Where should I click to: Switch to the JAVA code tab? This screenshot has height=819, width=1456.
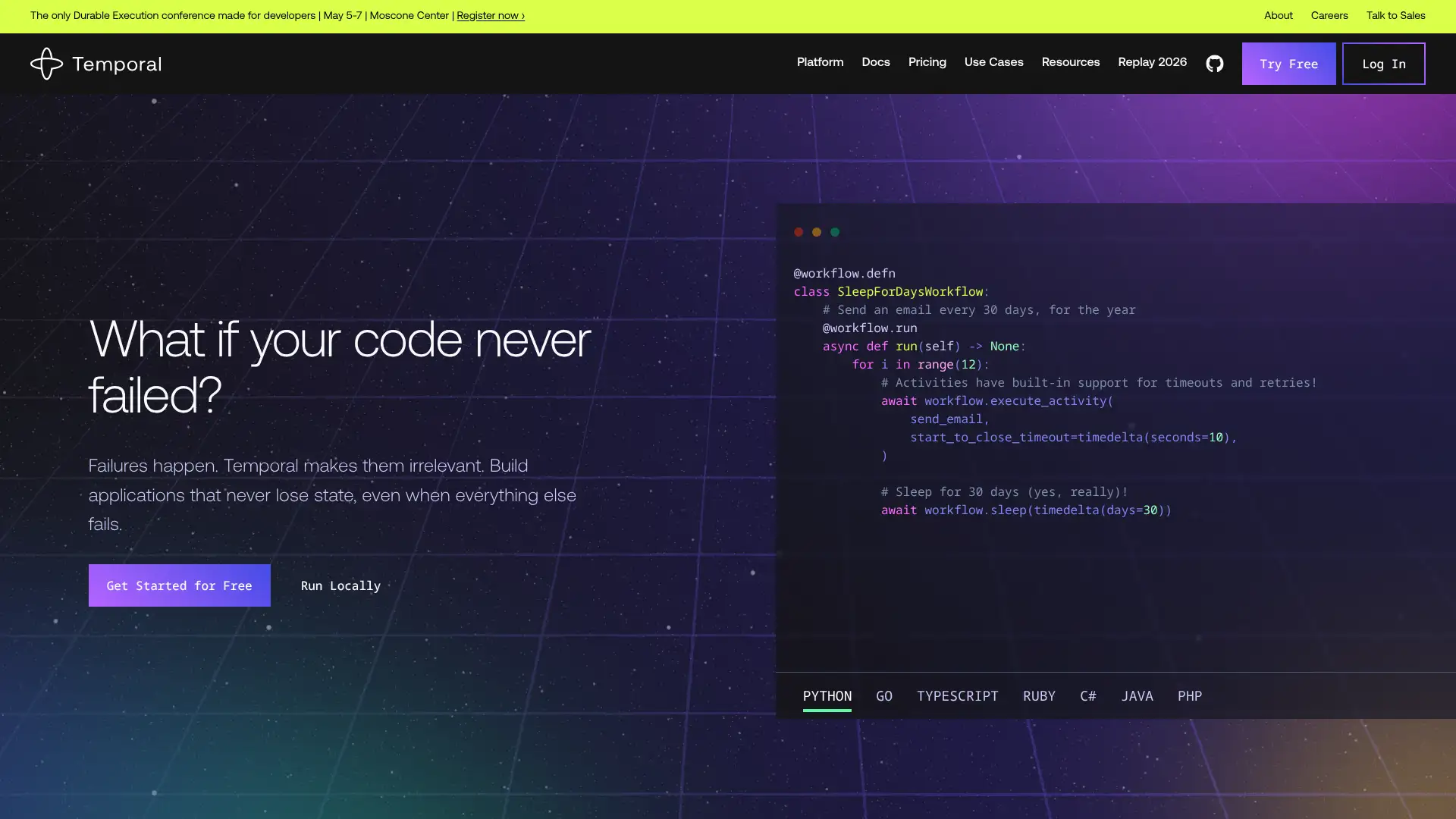point(1137,696)
